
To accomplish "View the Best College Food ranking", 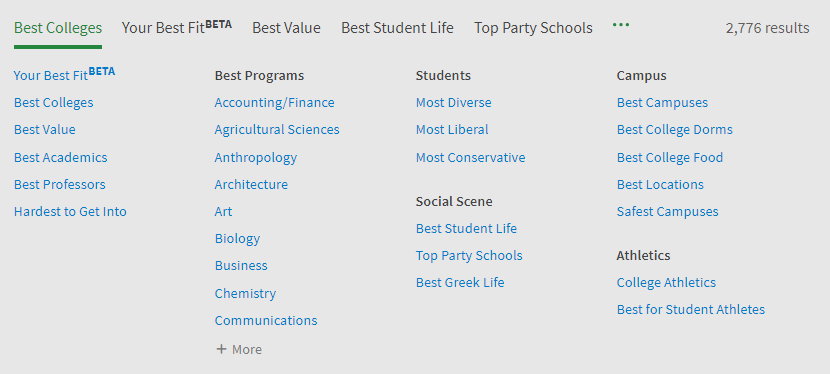I will point(670,157).
